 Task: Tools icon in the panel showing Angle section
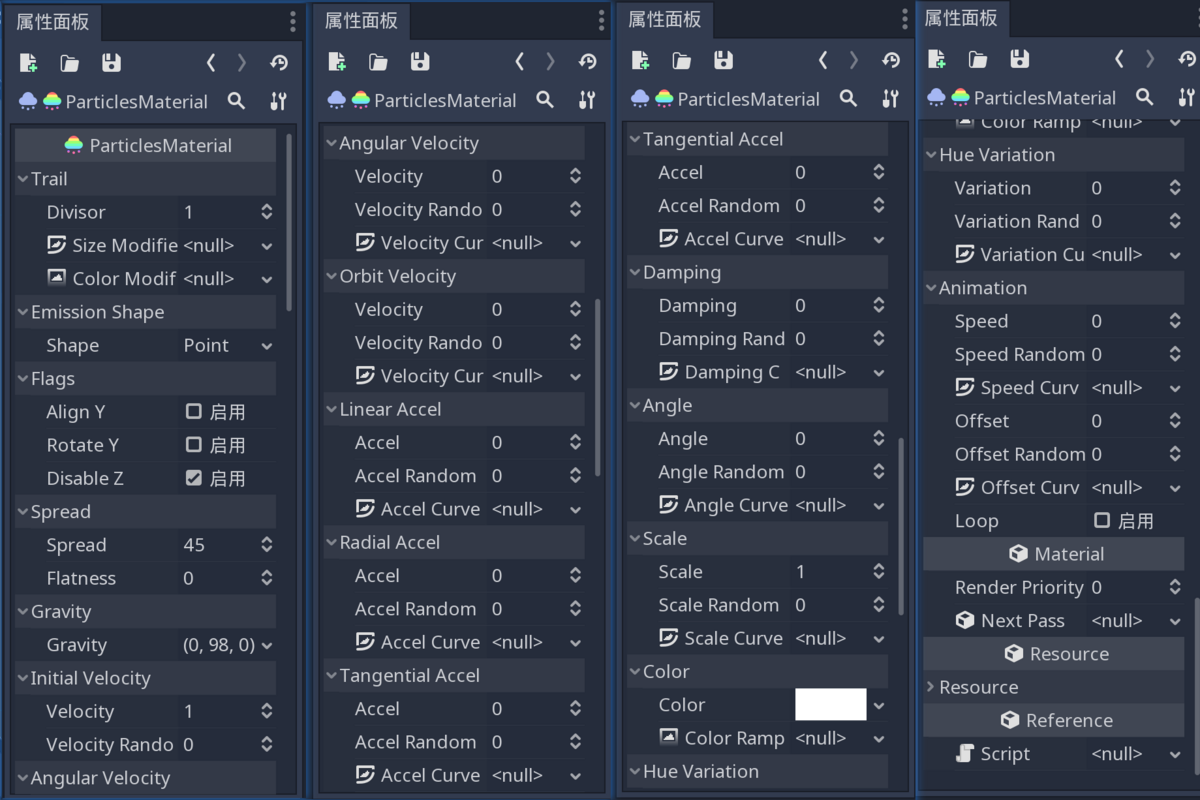(890, 98)
